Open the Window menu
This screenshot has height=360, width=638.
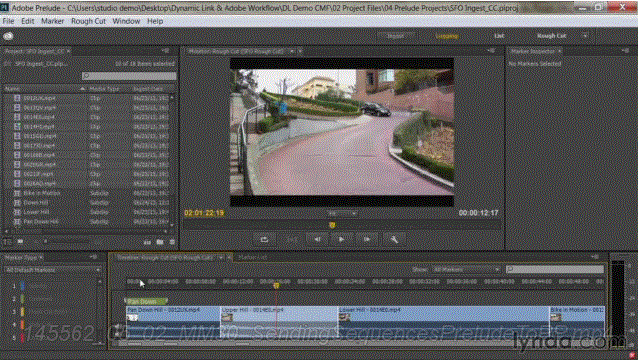126,21
